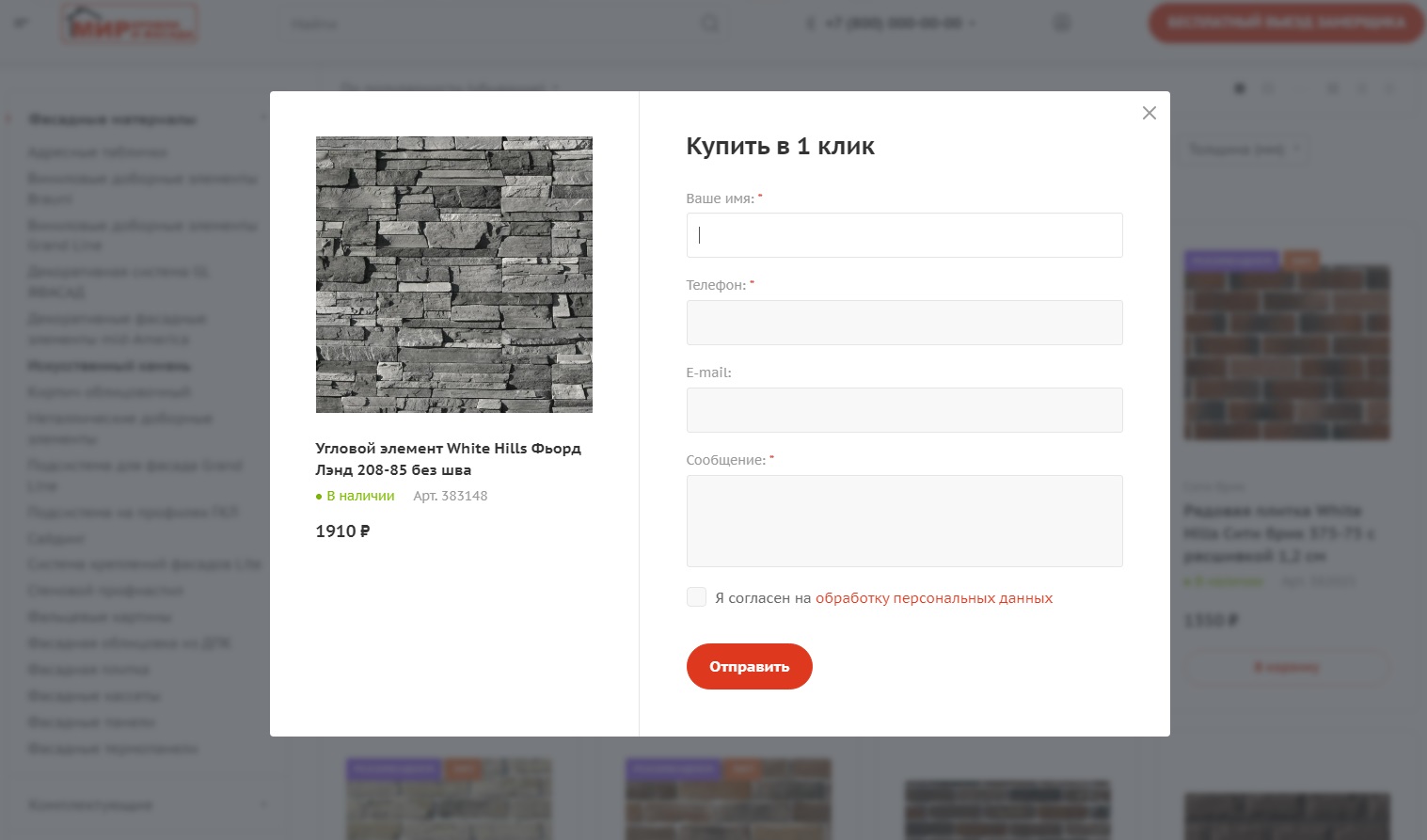
Task: Click article number Арт. 383148
Action: point(451,496)
